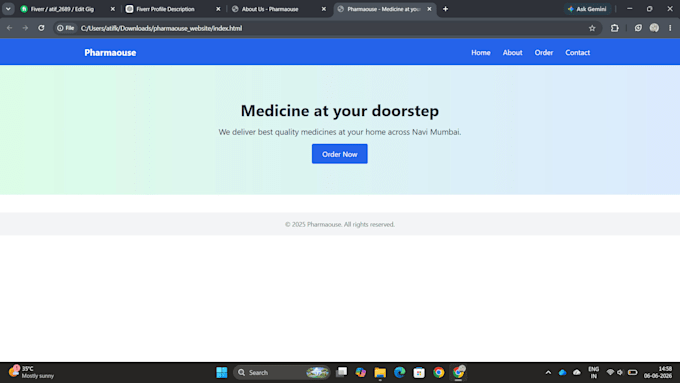Open Task View on taskbar
The height and width of the screenshot is (383, 680).
coord(342,372)
